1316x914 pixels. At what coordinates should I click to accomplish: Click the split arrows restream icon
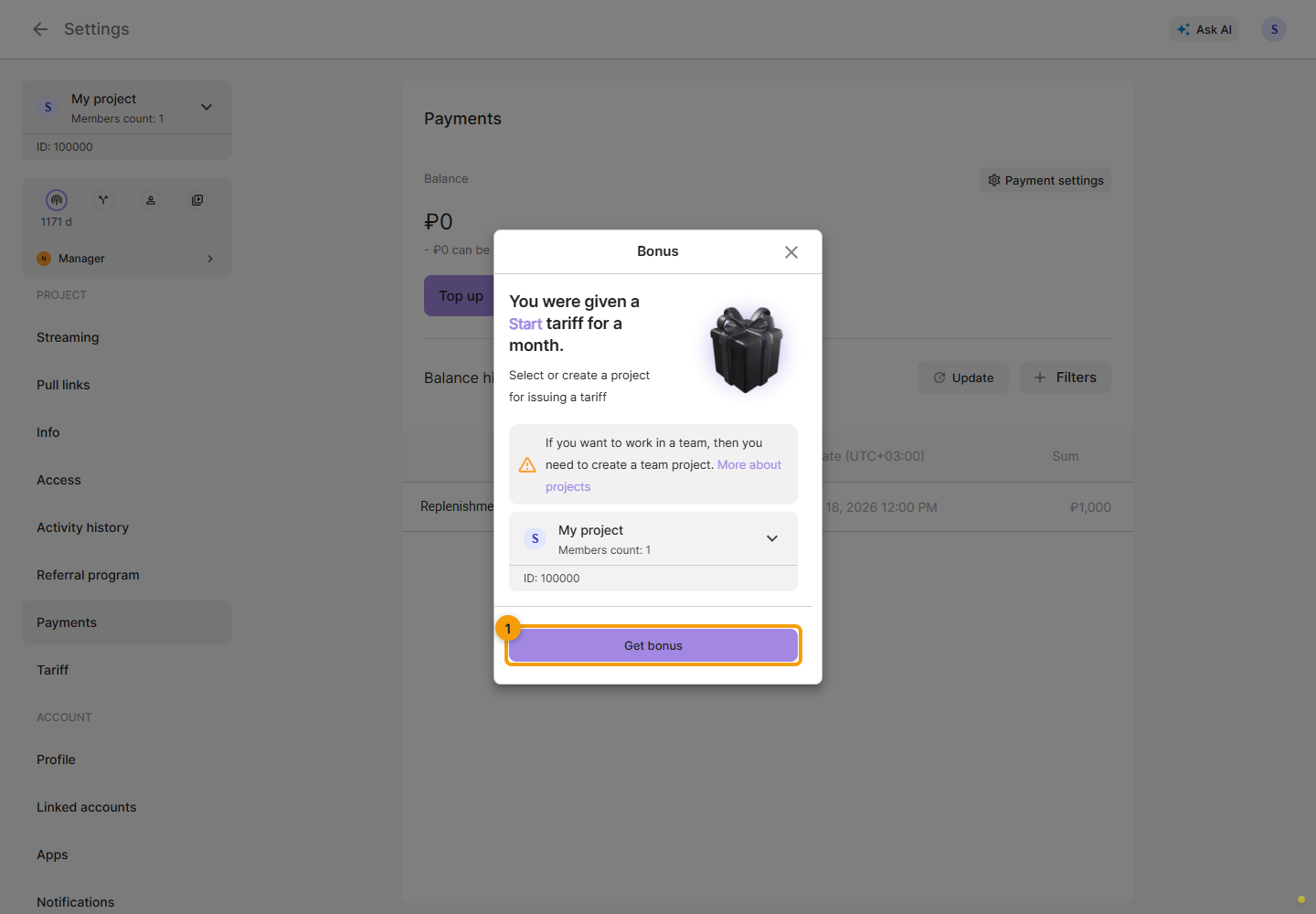103,199
